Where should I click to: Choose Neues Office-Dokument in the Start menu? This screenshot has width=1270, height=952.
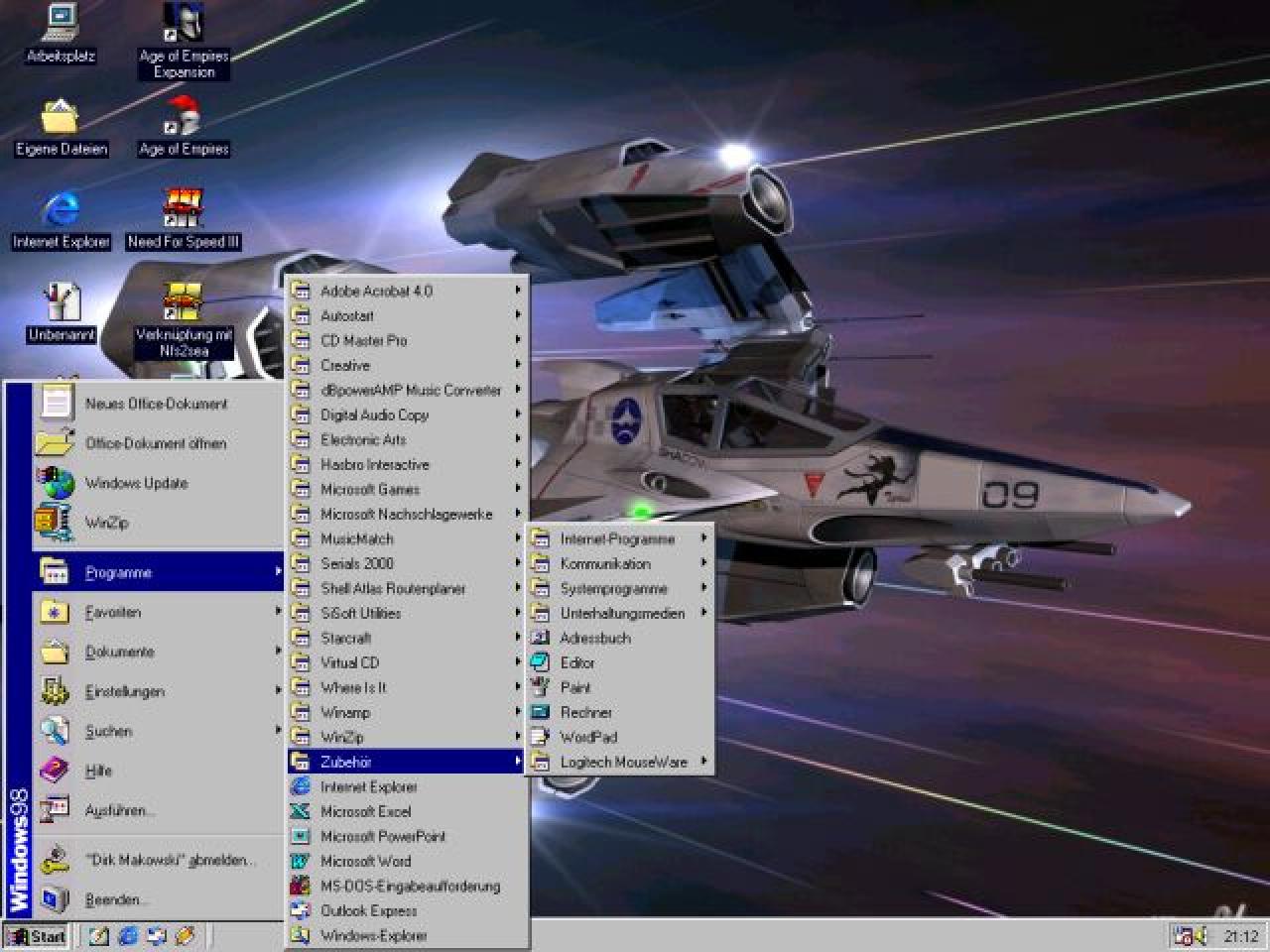[159, 404]
